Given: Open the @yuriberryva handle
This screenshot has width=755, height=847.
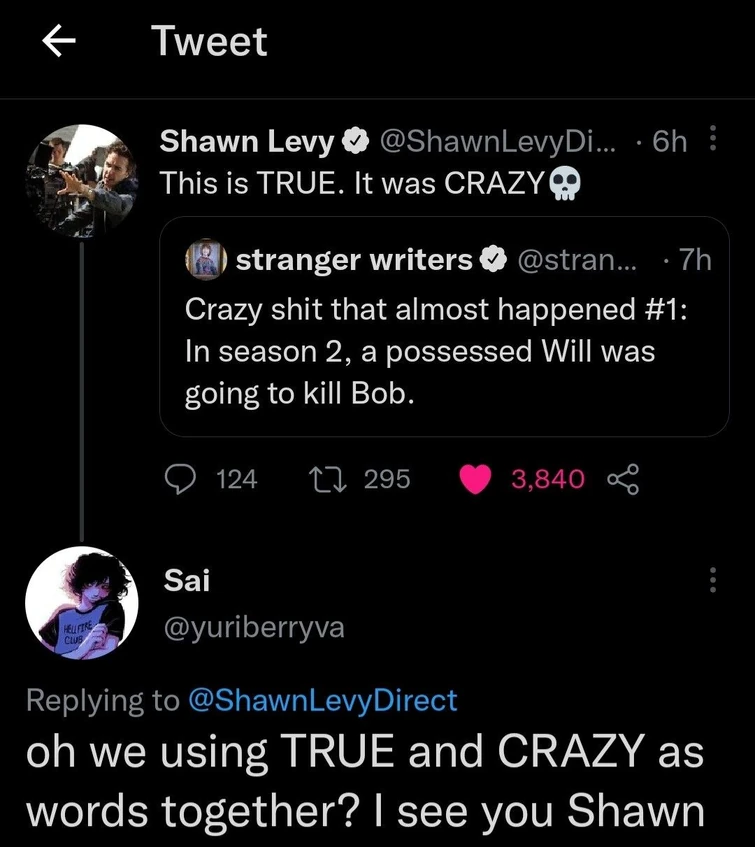Looking at the screenshot, I should tap(253, 627).
